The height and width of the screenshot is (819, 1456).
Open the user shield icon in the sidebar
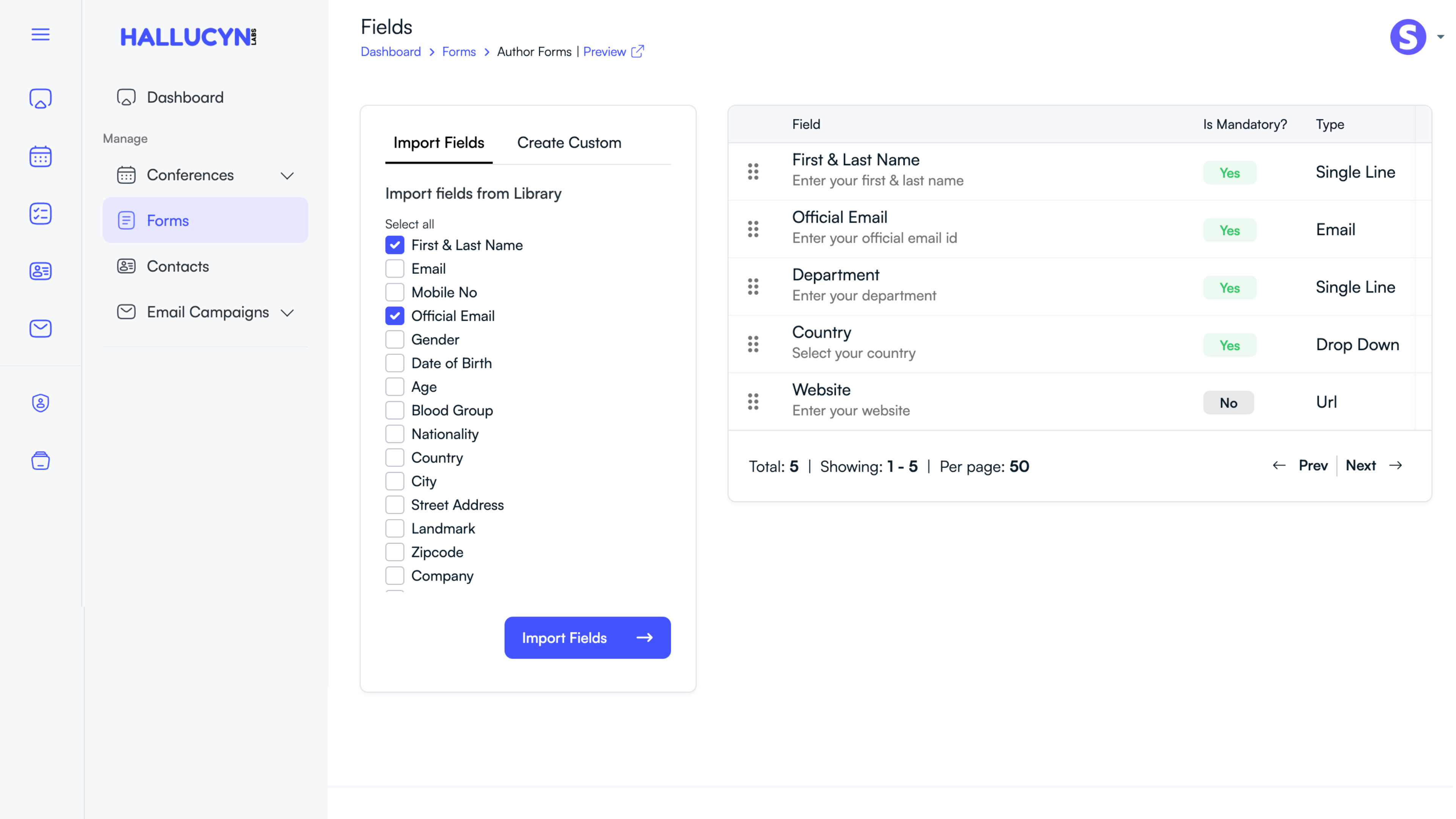[40, 403]
